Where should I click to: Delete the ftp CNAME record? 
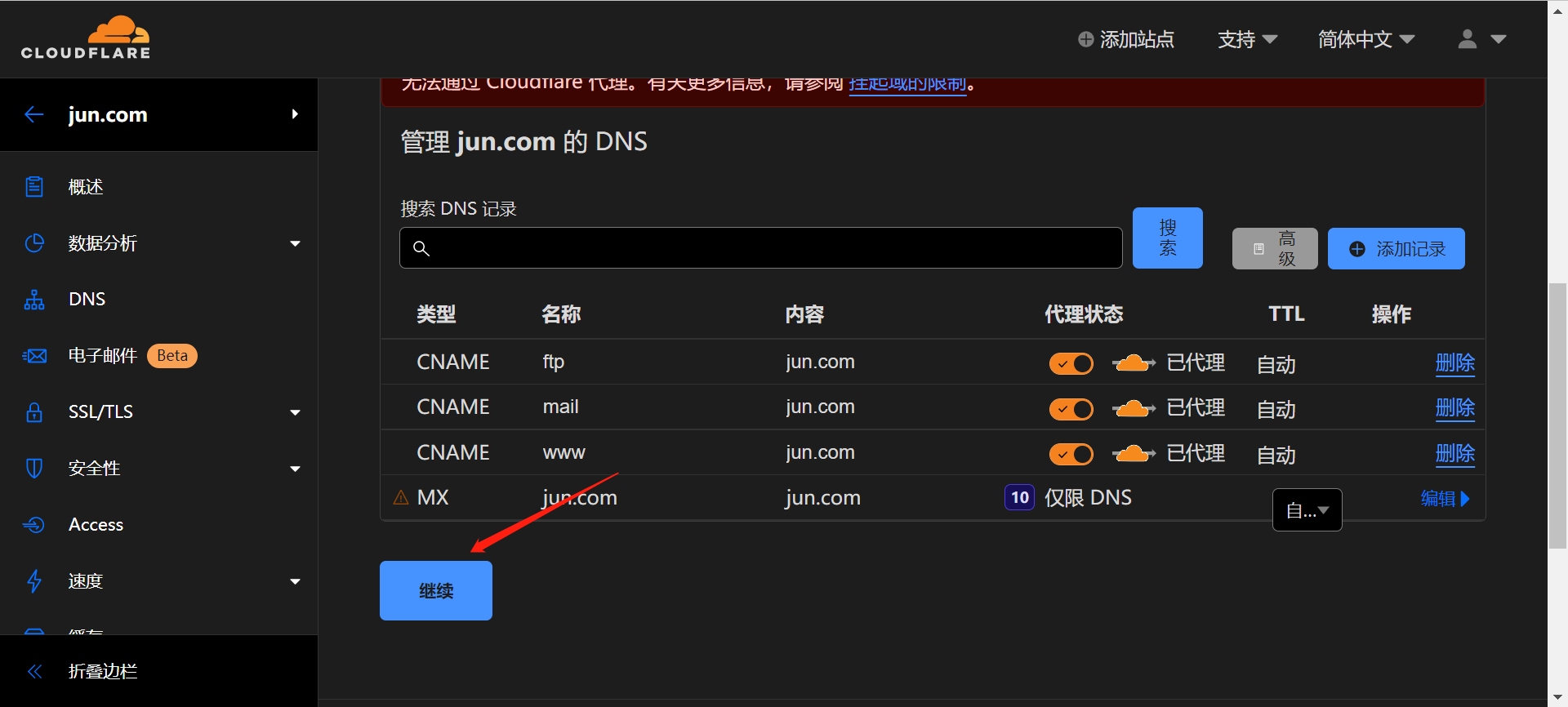coord(1455,362)
